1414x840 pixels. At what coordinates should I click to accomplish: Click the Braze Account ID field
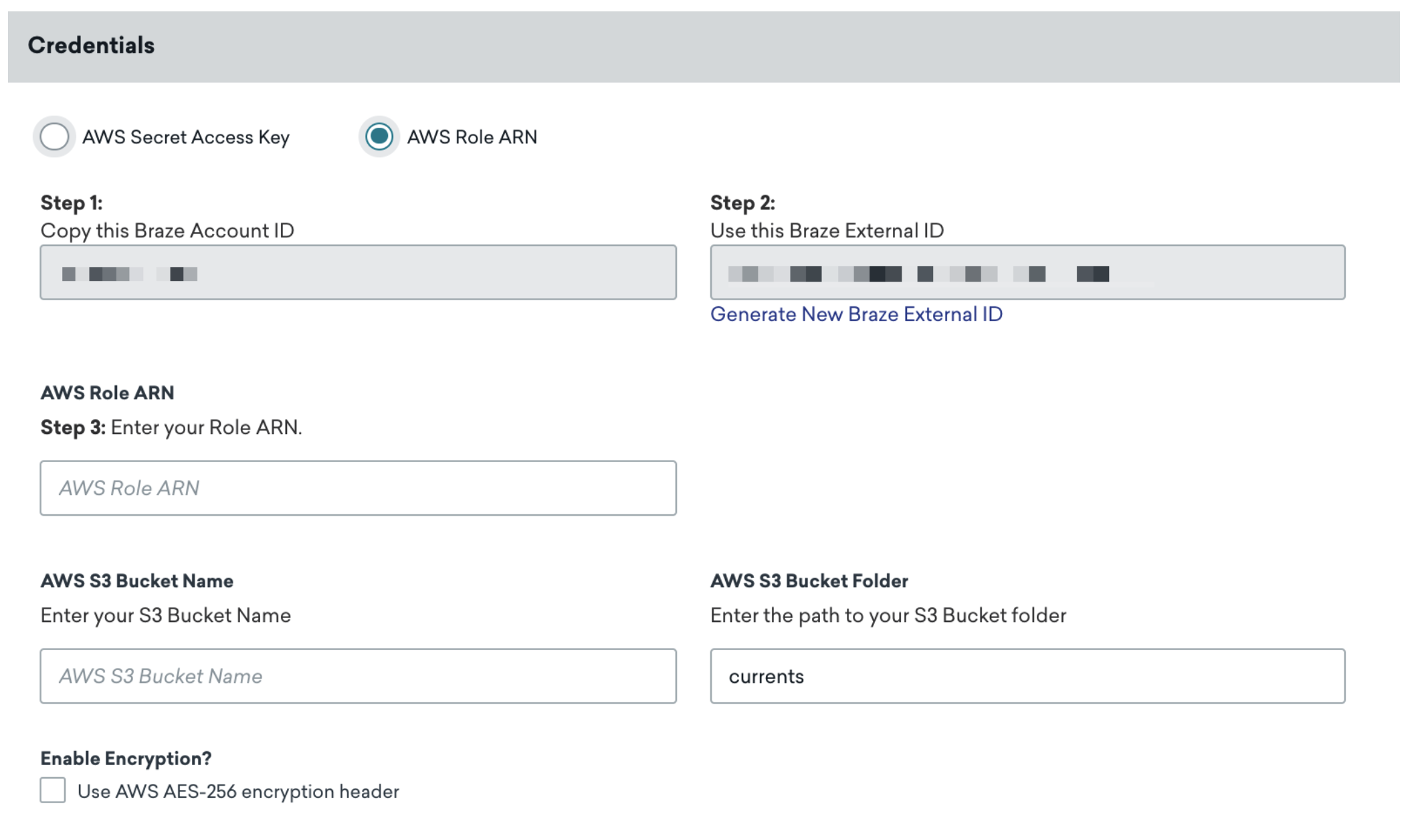coord(358,272)
